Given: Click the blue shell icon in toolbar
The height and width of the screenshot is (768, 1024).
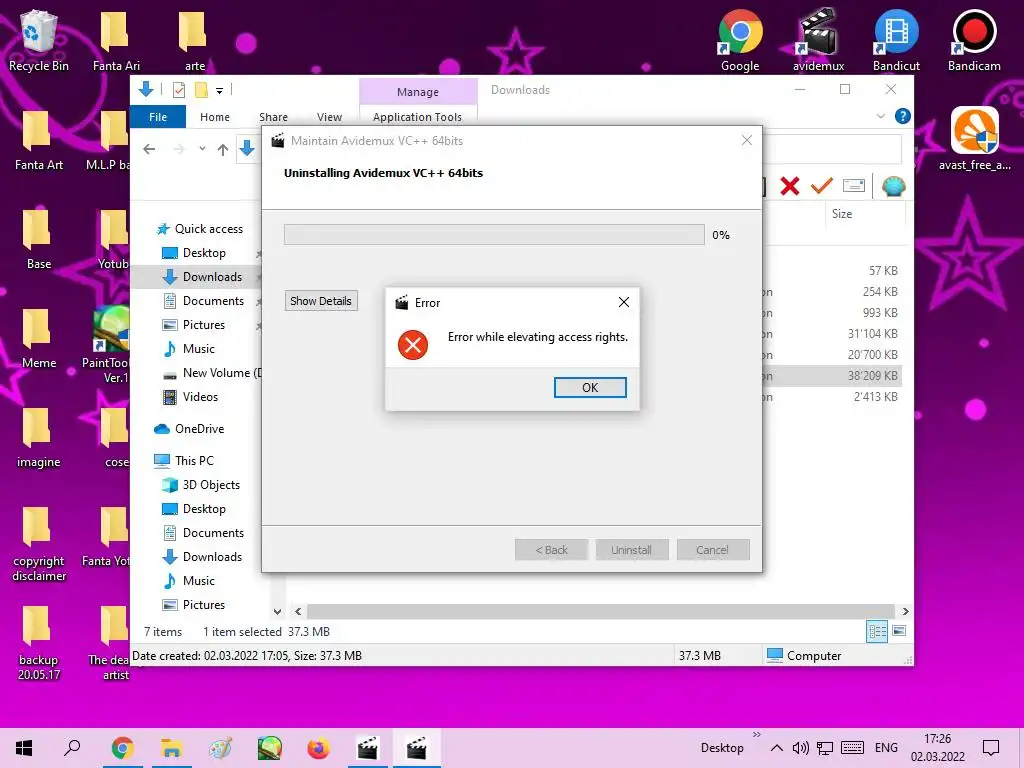Looking at the screenshot, I should tap(893, 186).
